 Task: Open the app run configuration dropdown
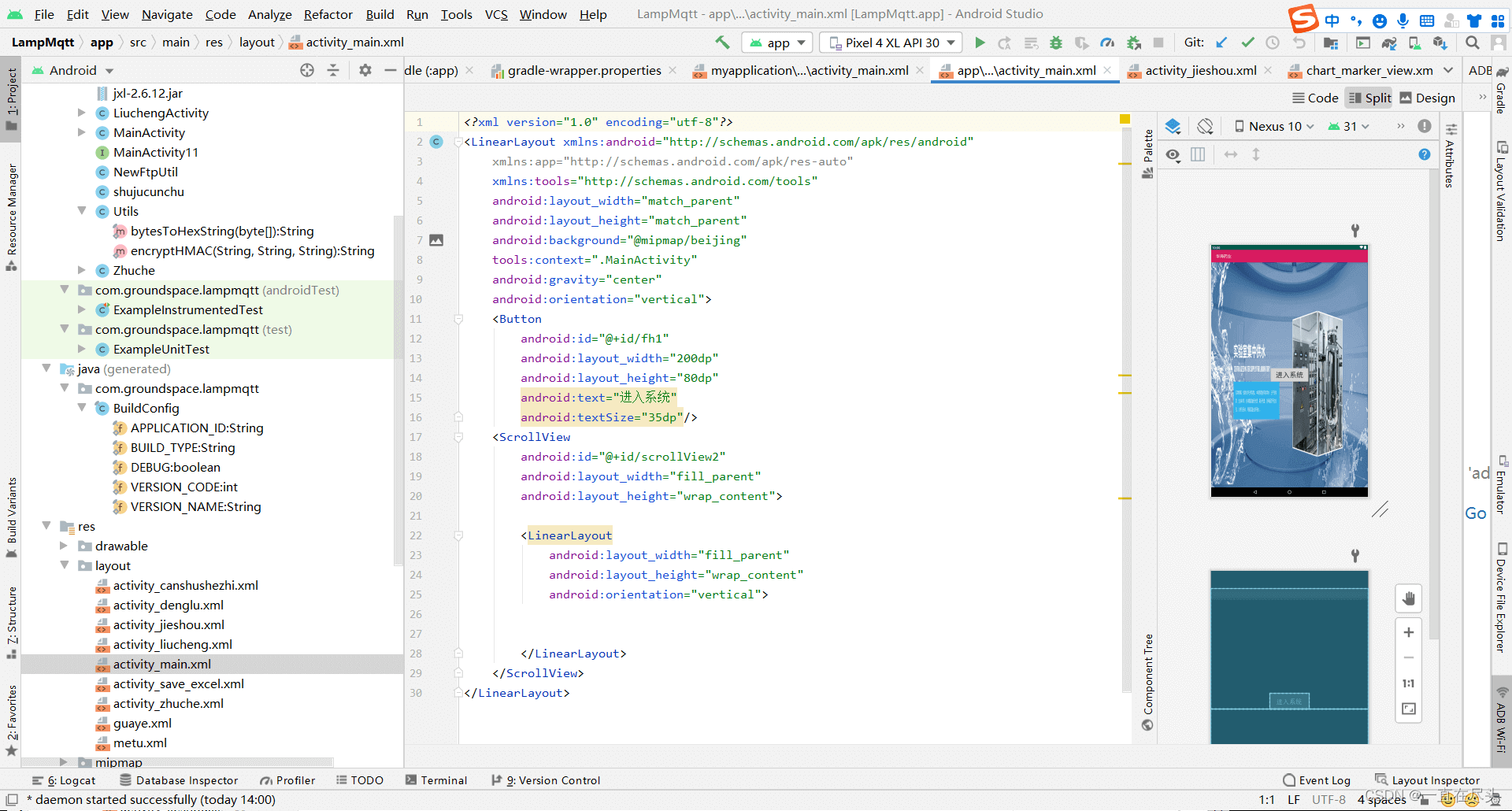pos(778,43)
